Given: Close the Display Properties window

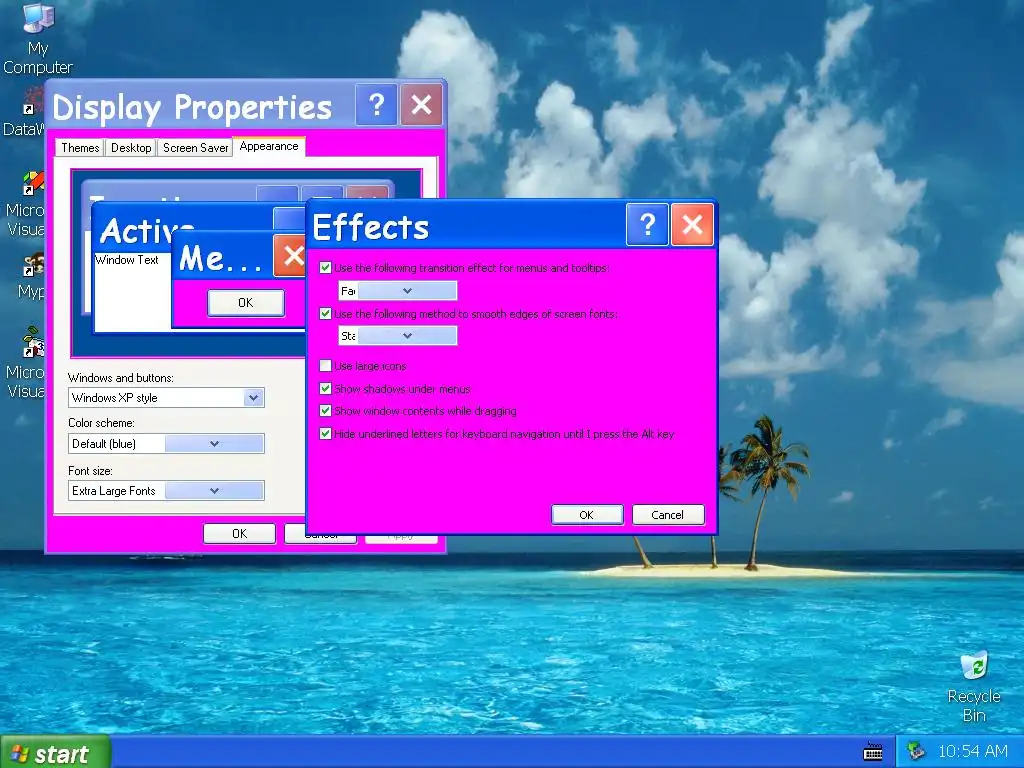Looking at the screenshot, I should 421,104.
